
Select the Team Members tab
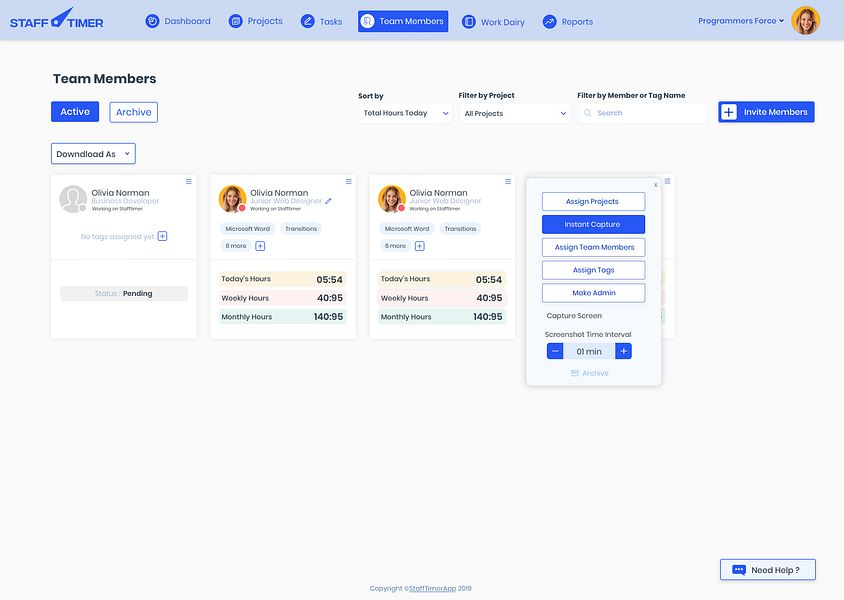point(403,21)
